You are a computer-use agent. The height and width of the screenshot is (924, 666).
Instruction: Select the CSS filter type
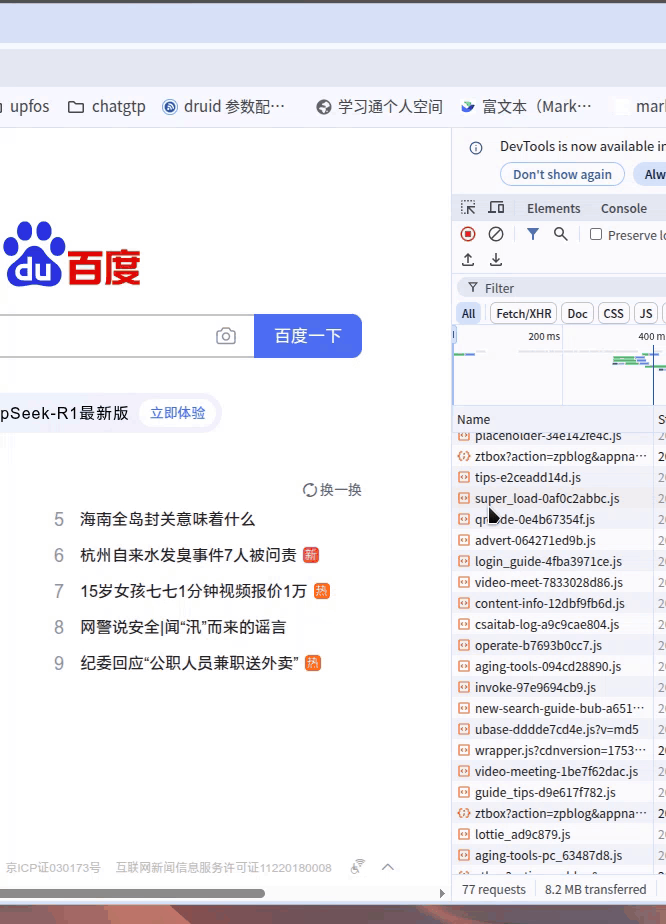coord(614,314)
